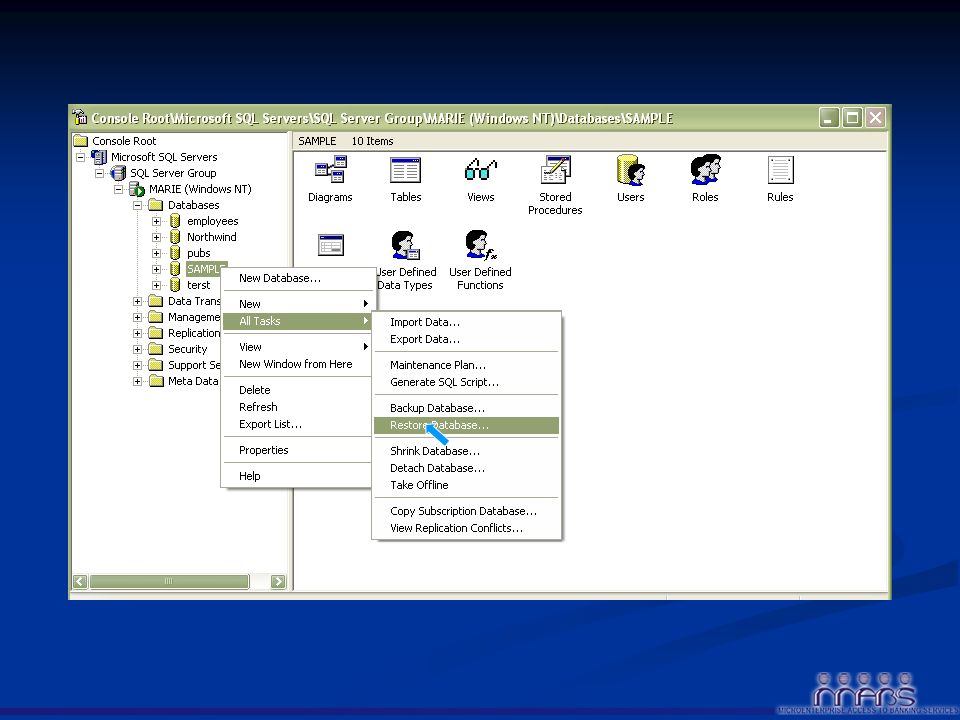Choose Refresh from context menu

click(297, 407)
